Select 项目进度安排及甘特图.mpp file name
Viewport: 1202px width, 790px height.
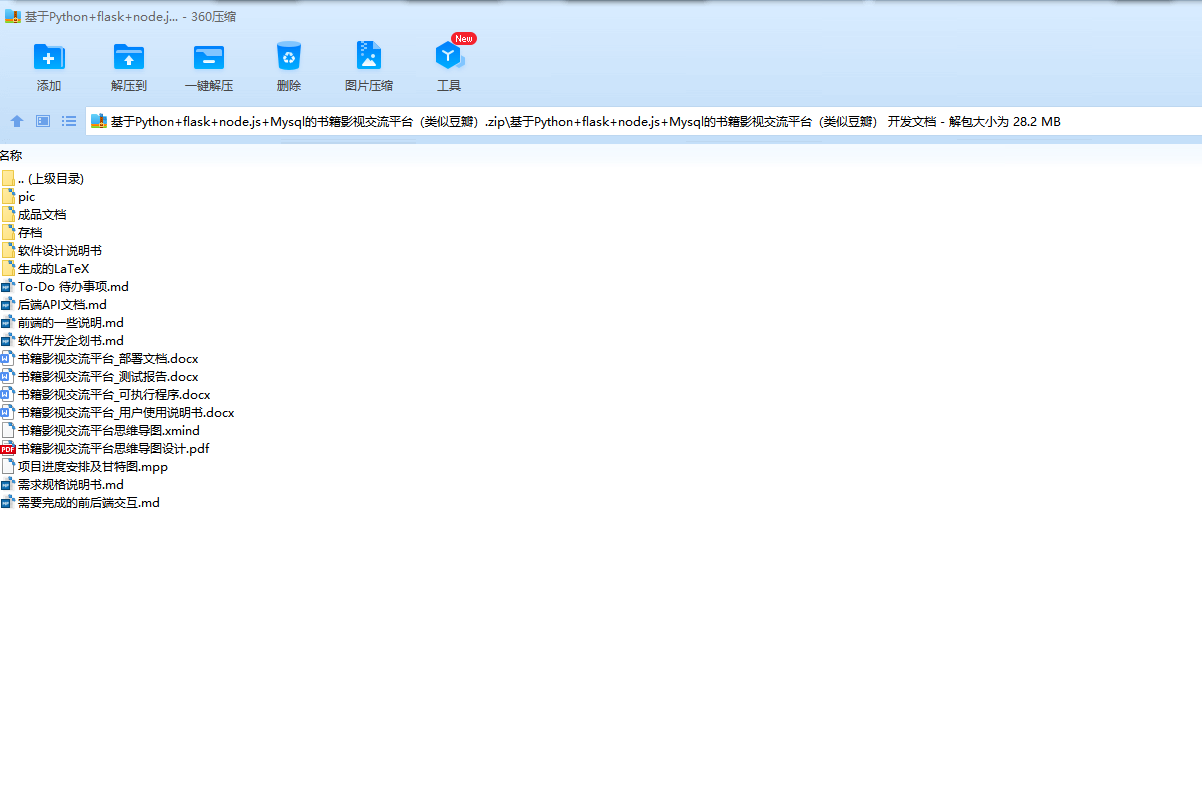93,467
